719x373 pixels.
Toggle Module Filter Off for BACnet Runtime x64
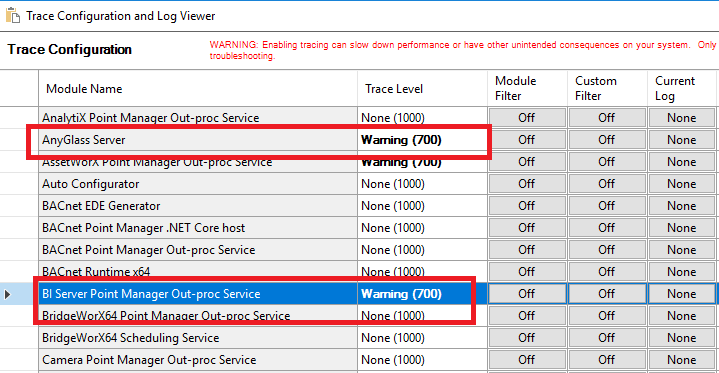[527, 272]
